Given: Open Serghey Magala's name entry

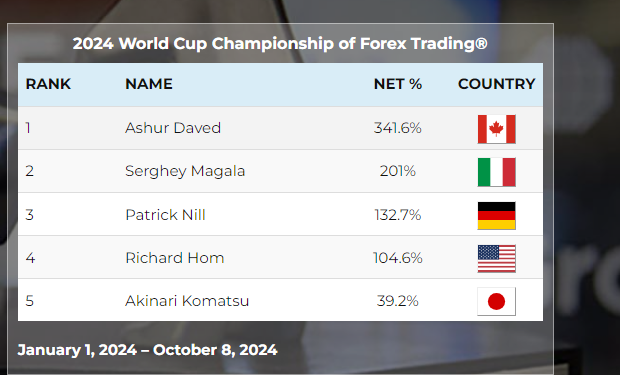Looking at the screenshot, I should point(185,171).
